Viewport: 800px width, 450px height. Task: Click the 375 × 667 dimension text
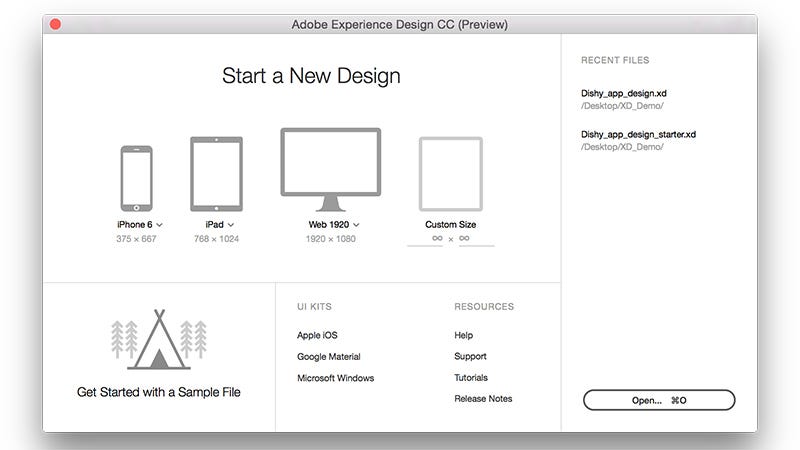point(136,239)
